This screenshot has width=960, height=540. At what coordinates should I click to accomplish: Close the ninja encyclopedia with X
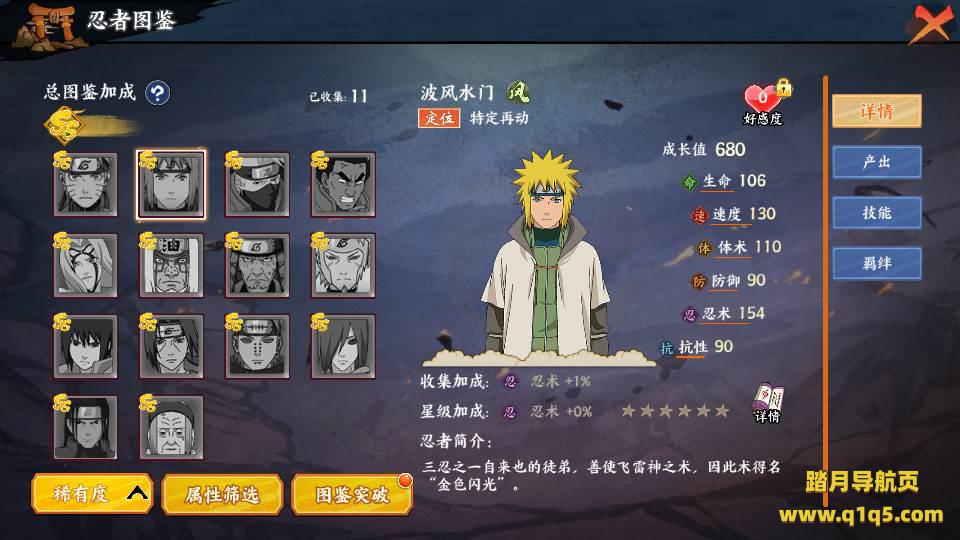tap(931, 23)
